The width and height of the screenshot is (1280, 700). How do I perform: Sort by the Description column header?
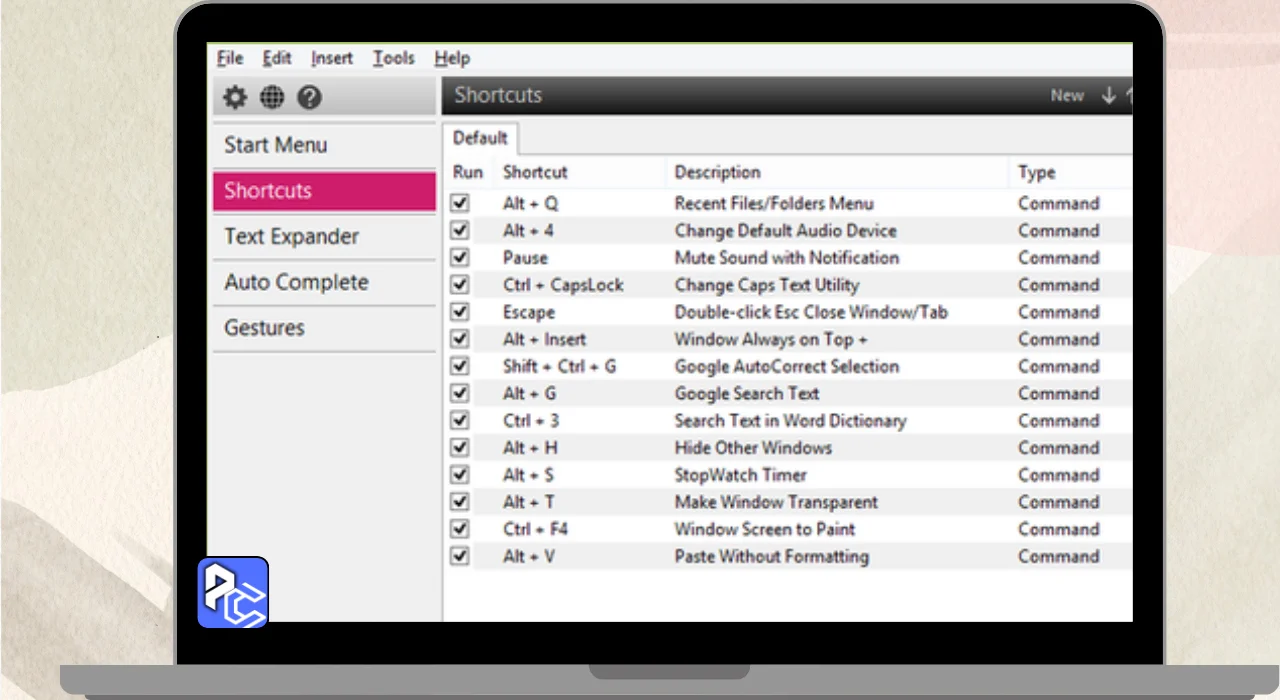[717, 172]
